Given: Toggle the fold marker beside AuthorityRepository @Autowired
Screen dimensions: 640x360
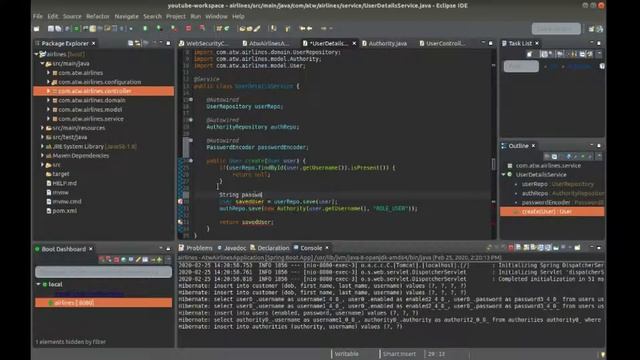Looking at the screenshot, I should (x=191, y=120).
